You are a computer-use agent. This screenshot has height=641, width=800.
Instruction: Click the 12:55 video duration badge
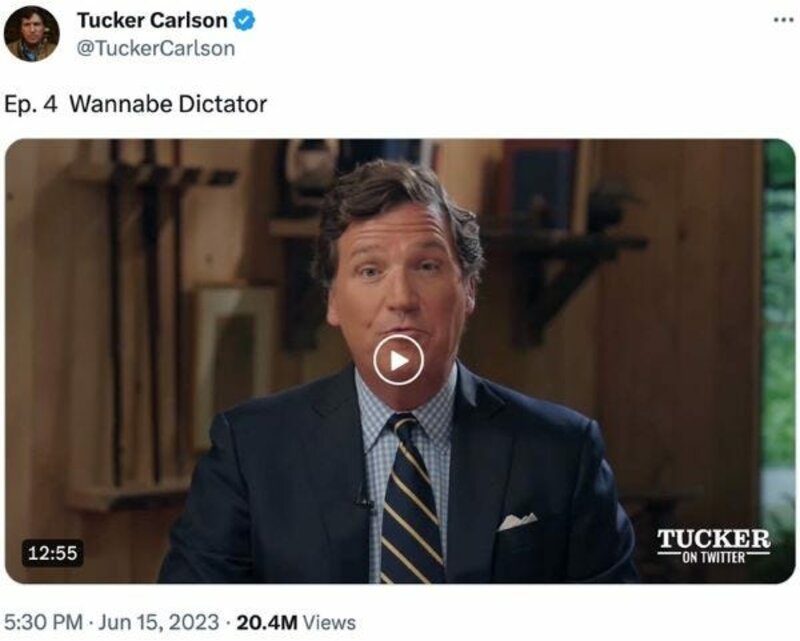click(52, 552)
